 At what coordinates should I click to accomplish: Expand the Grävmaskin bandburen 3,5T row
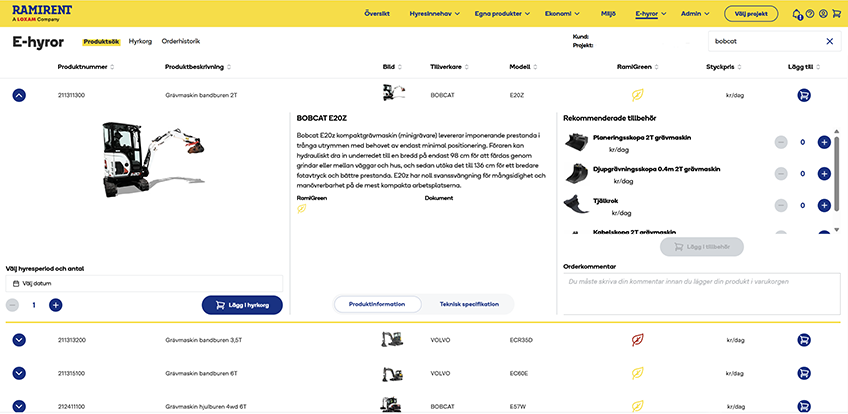tap(19, 340)
